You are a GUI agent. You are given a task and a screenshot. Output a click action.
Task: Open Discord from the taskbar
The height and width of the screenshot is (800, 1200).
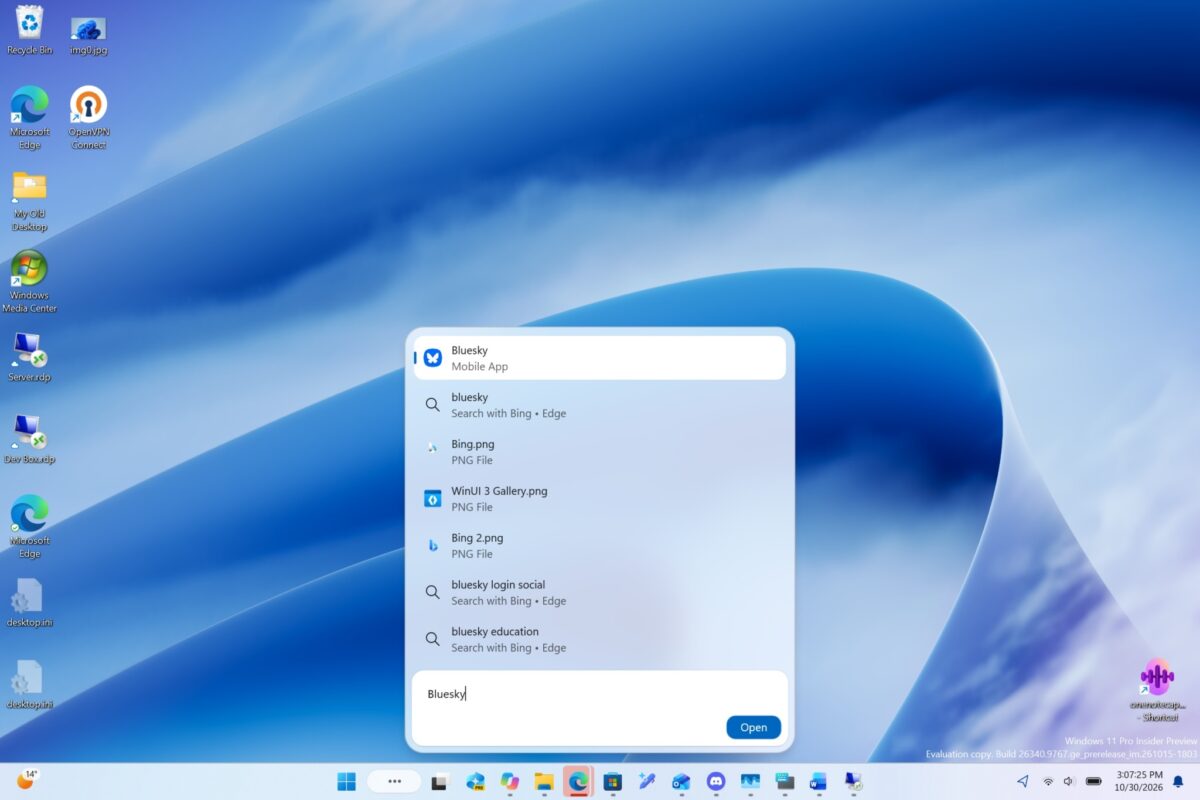click(x=716, y=781)
